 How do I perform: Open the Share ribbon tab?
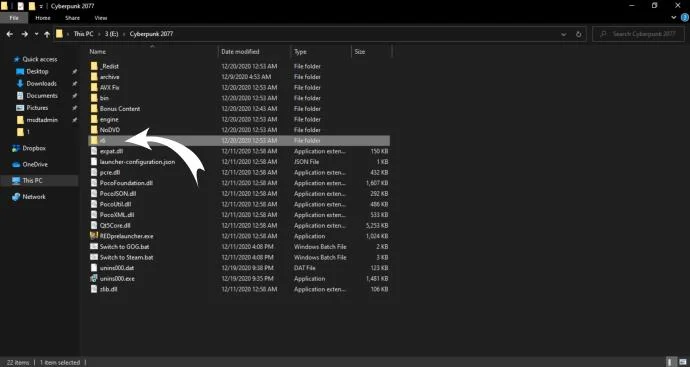[x=72, y=18]
